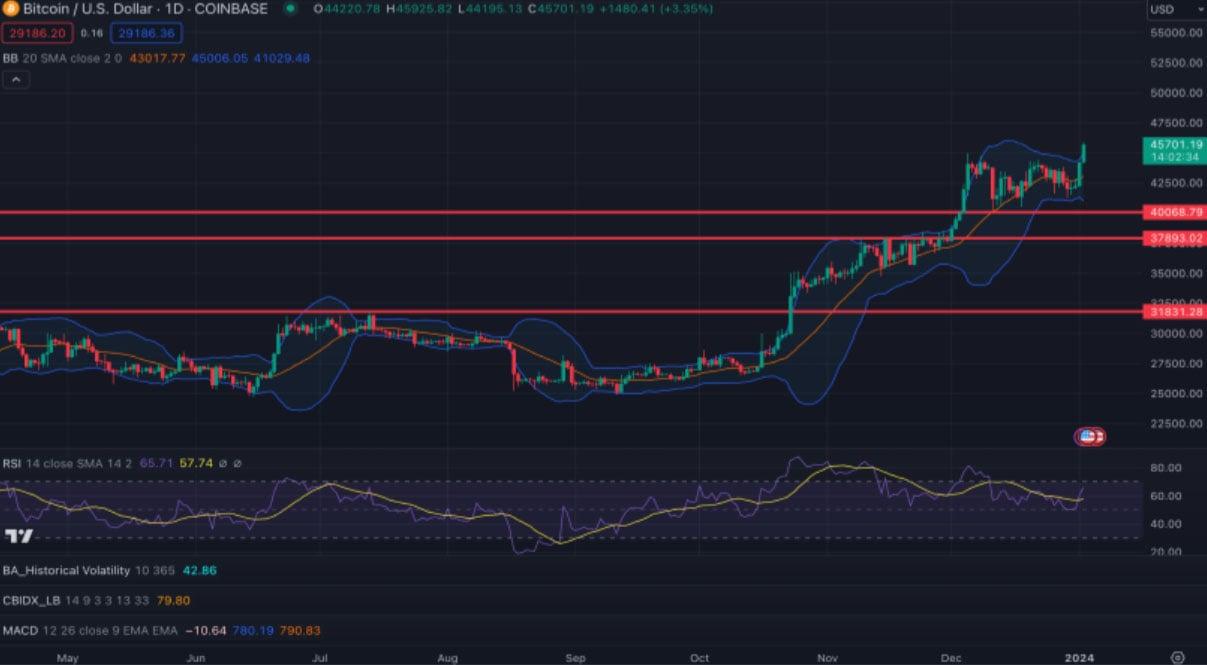This screenshot has height=665, width=1207.
Task: Click the May label on time axis
Action: point(68,658)
